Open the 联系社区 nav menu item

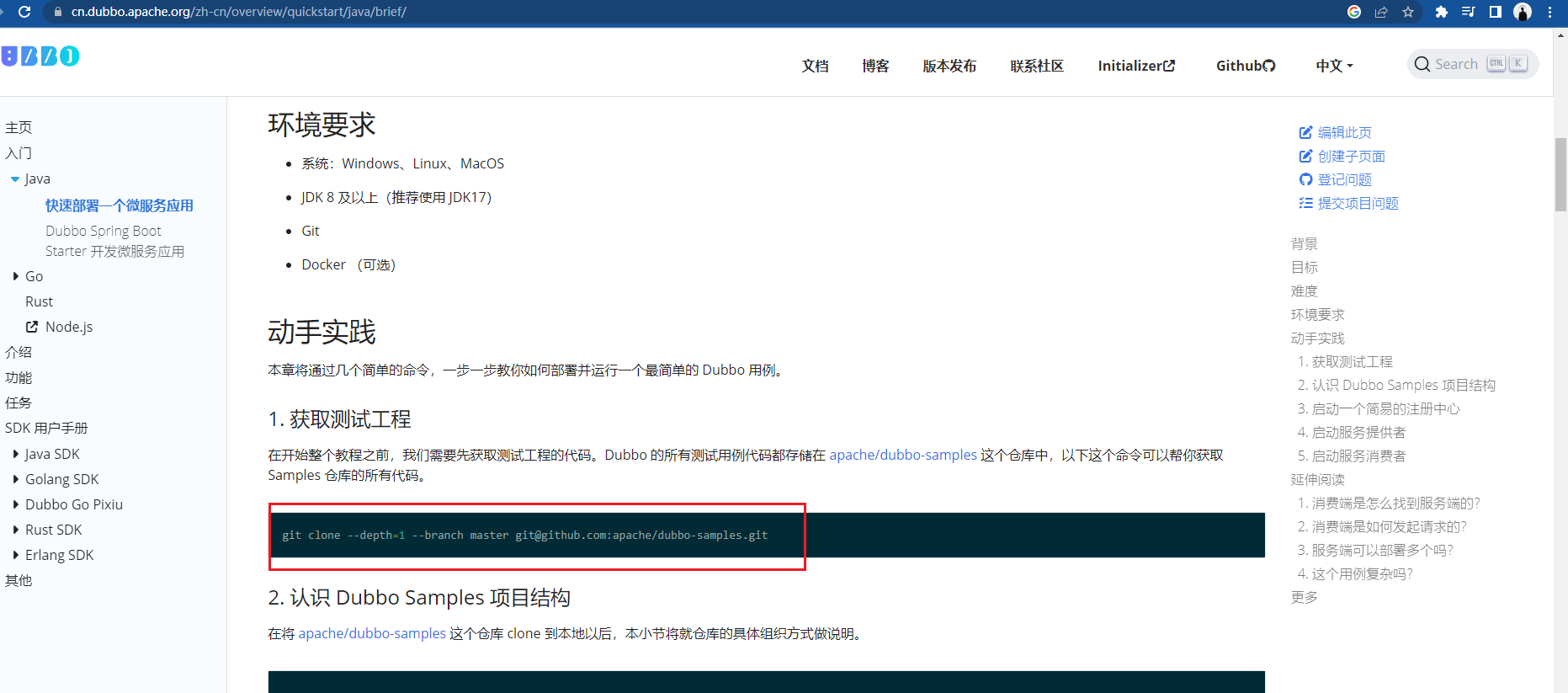click(1037, 66)
